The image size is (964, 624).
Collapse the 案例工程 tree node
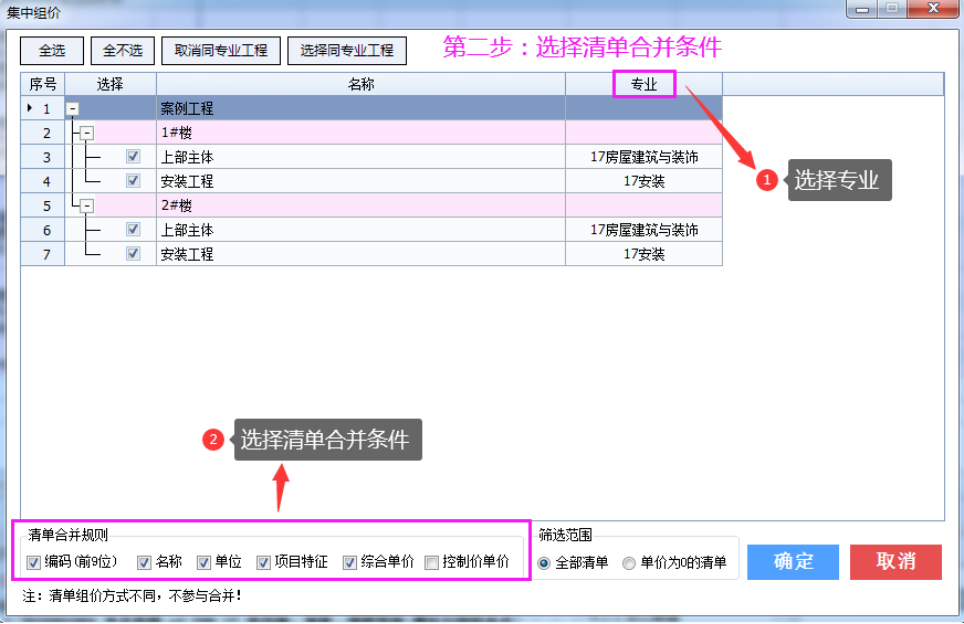[72, 108]
